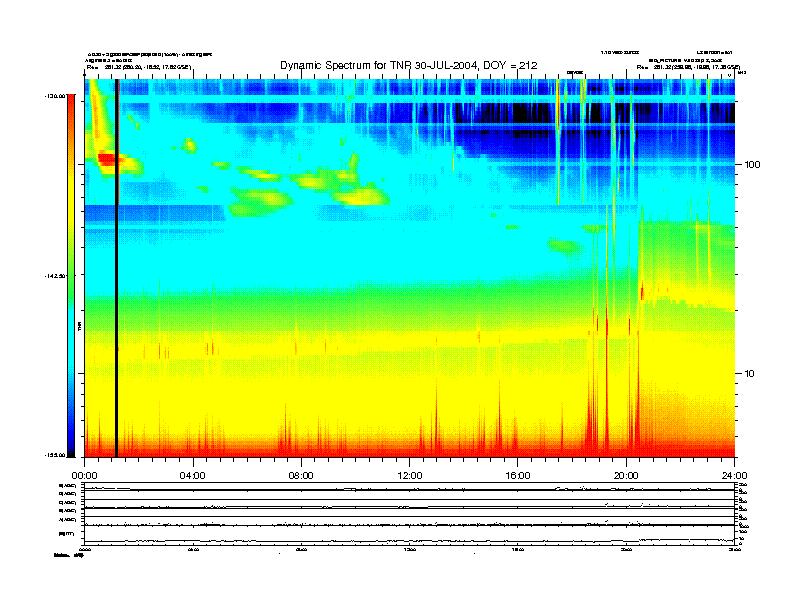Click the vertical rainbow color scale bar
The width and height of the screenshot is (792, 612).
point(71,275)
